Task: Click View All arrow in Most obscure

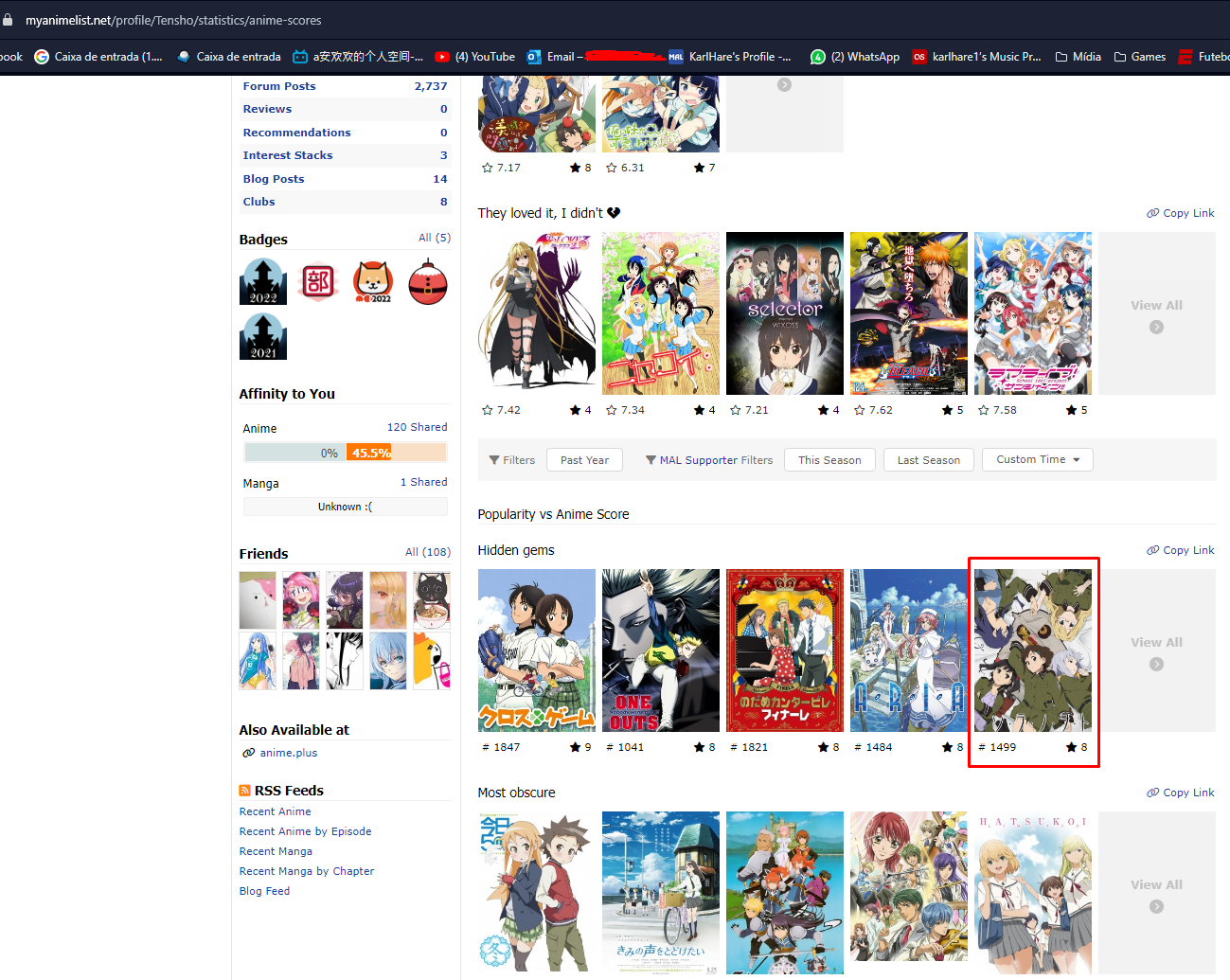Action: (x=1156, y=906)
